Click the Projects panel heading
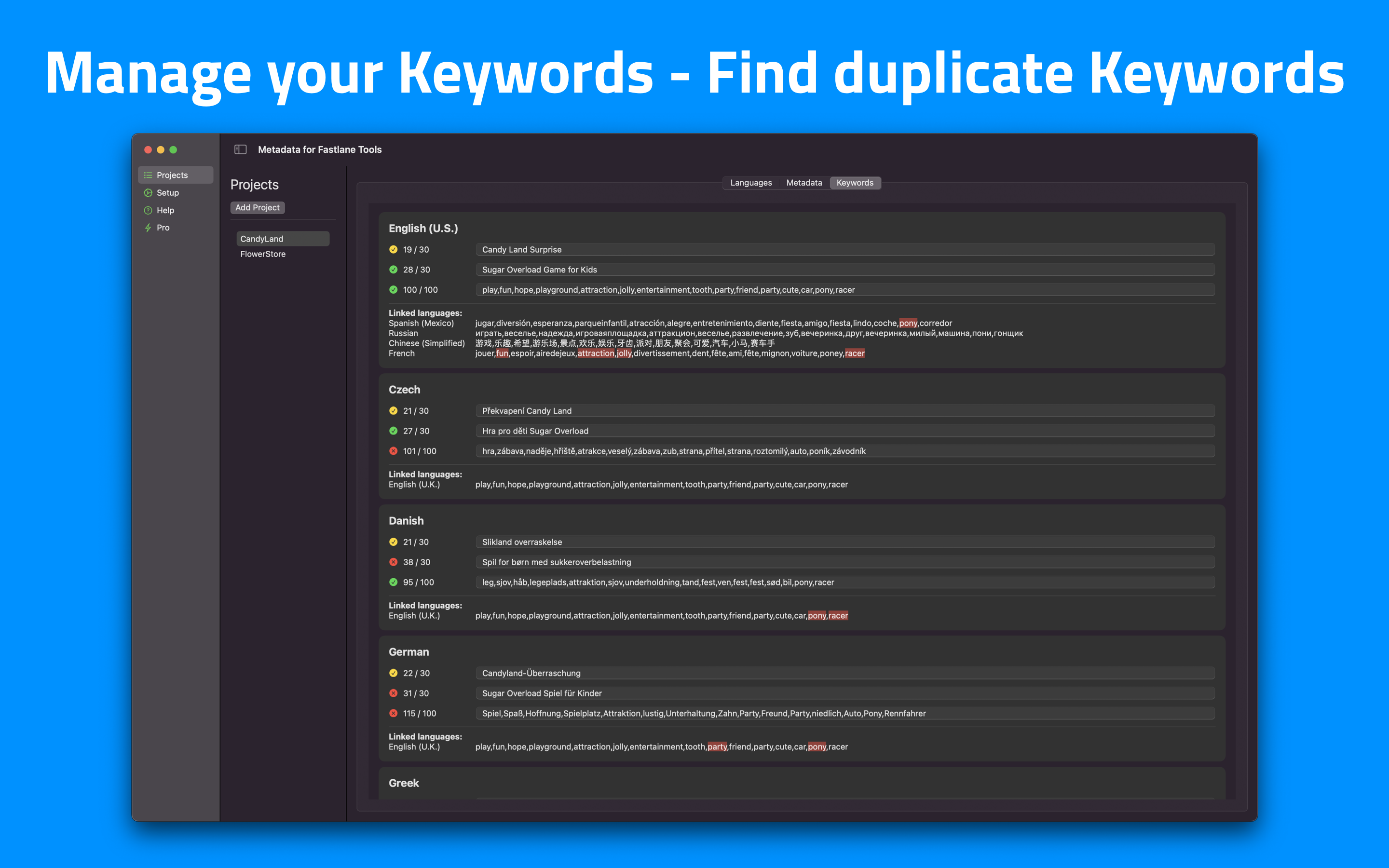1389x868 pixels. [x=254, y=184]
